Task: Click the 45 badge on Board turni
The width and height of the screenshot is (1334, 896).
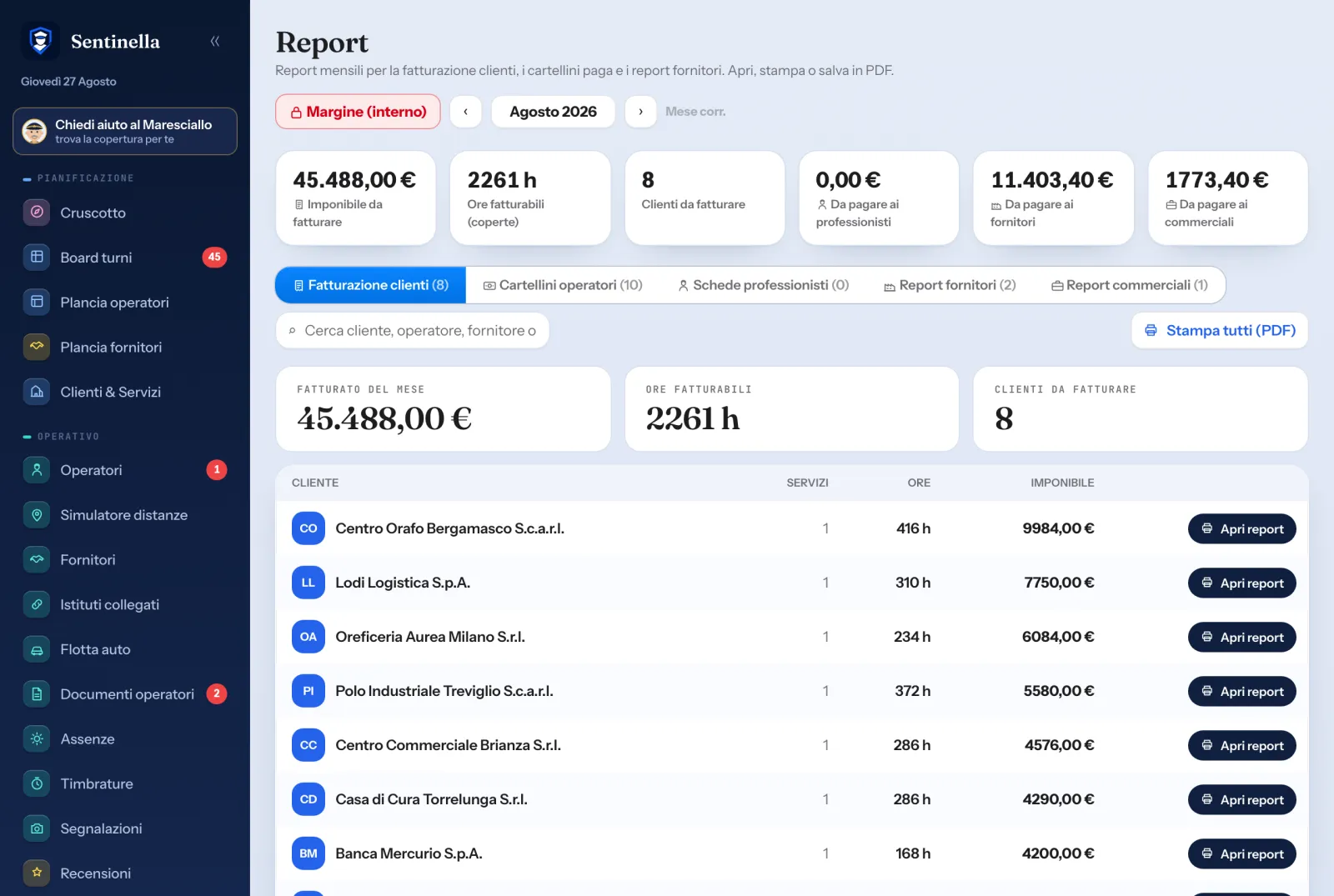Action: pos(214,257)
